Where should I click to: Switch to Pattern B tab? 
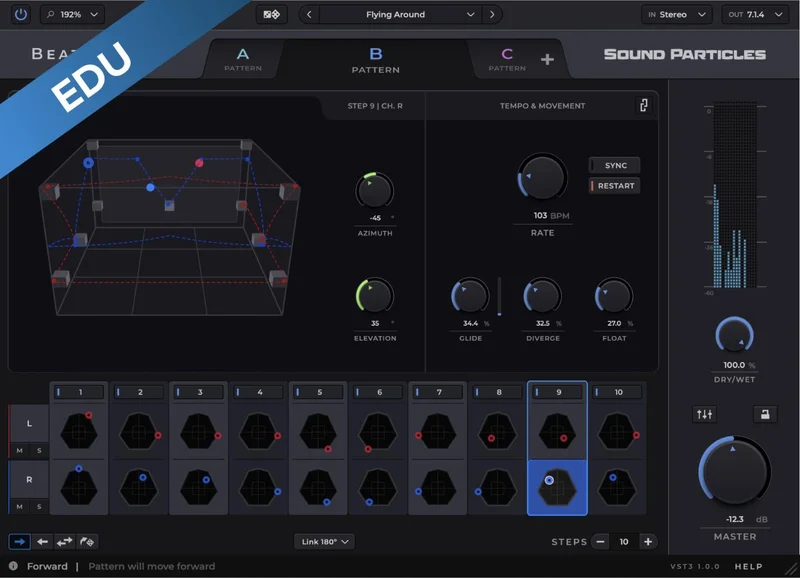click(x=376, y=59)
